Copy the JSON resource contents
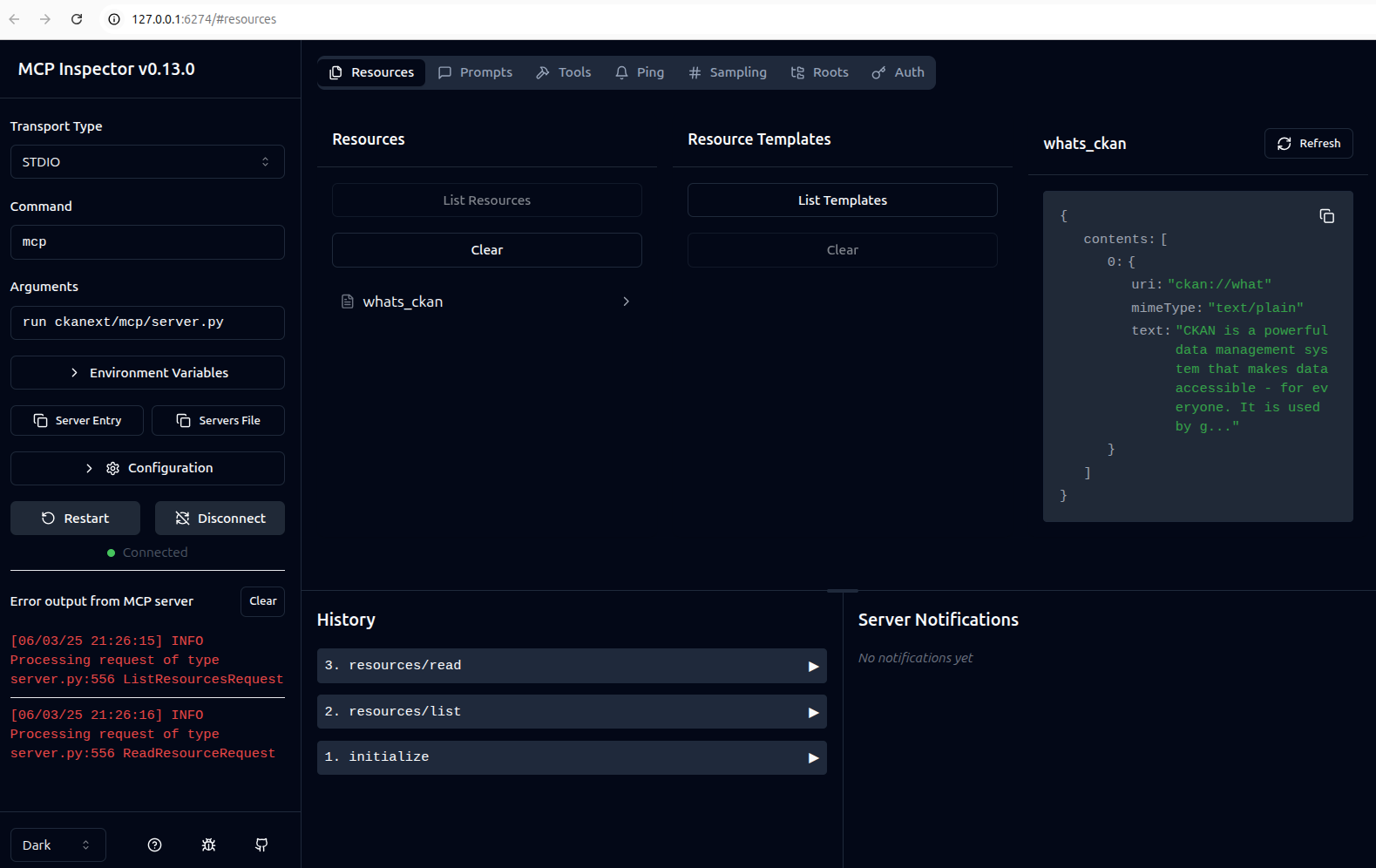The height and width of the screenshot is (868, 1376). tap(1327, 216)
